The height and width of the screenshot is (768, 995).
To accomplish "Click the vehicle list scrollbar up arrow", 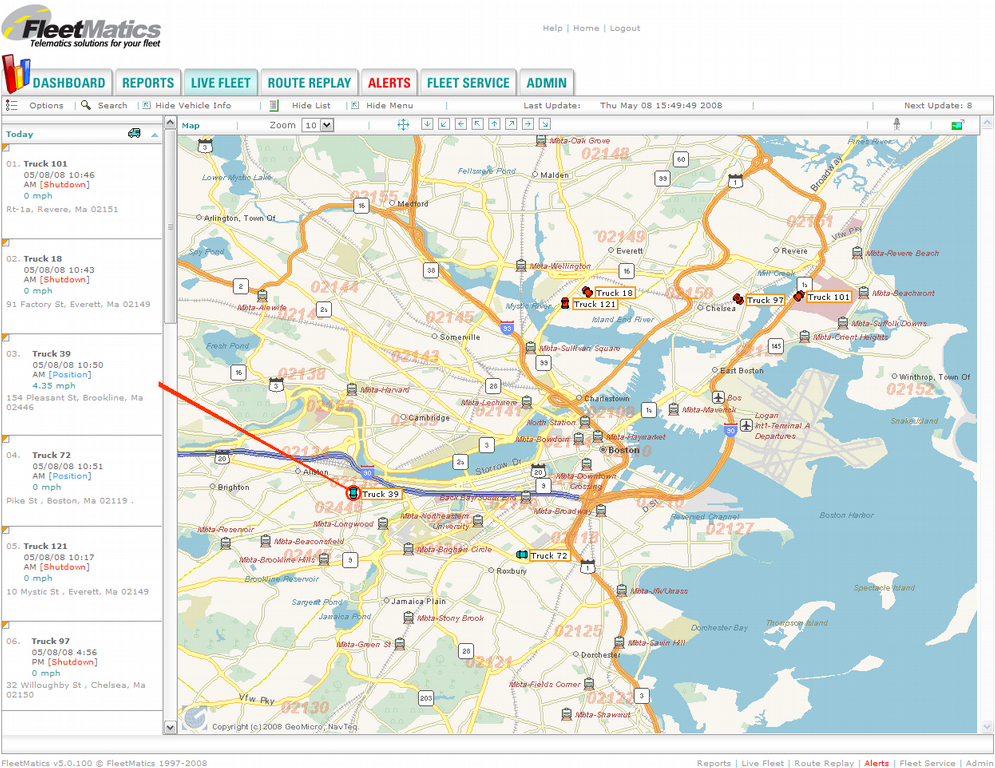I will 170,122.
